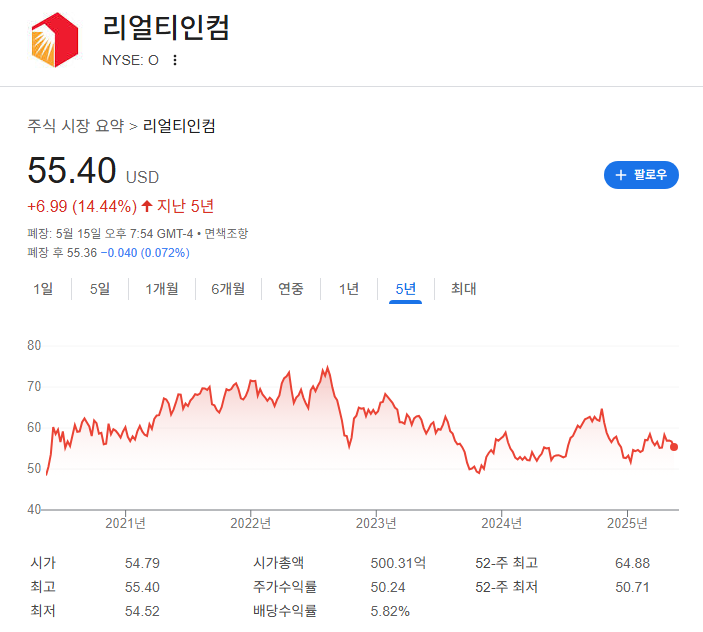Select the 연중 year-to-date tab
Viewport: 703px width, 632px height.
pyautogui.click(x=291, y=289)
